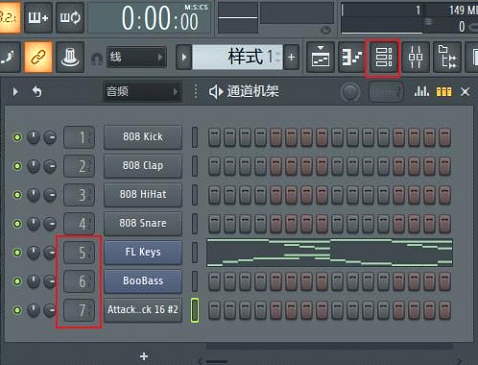The height and width of the screenshot is (365, 478).
Task: Mute the 808 Snare channel
Action: (x=17, y=224)
